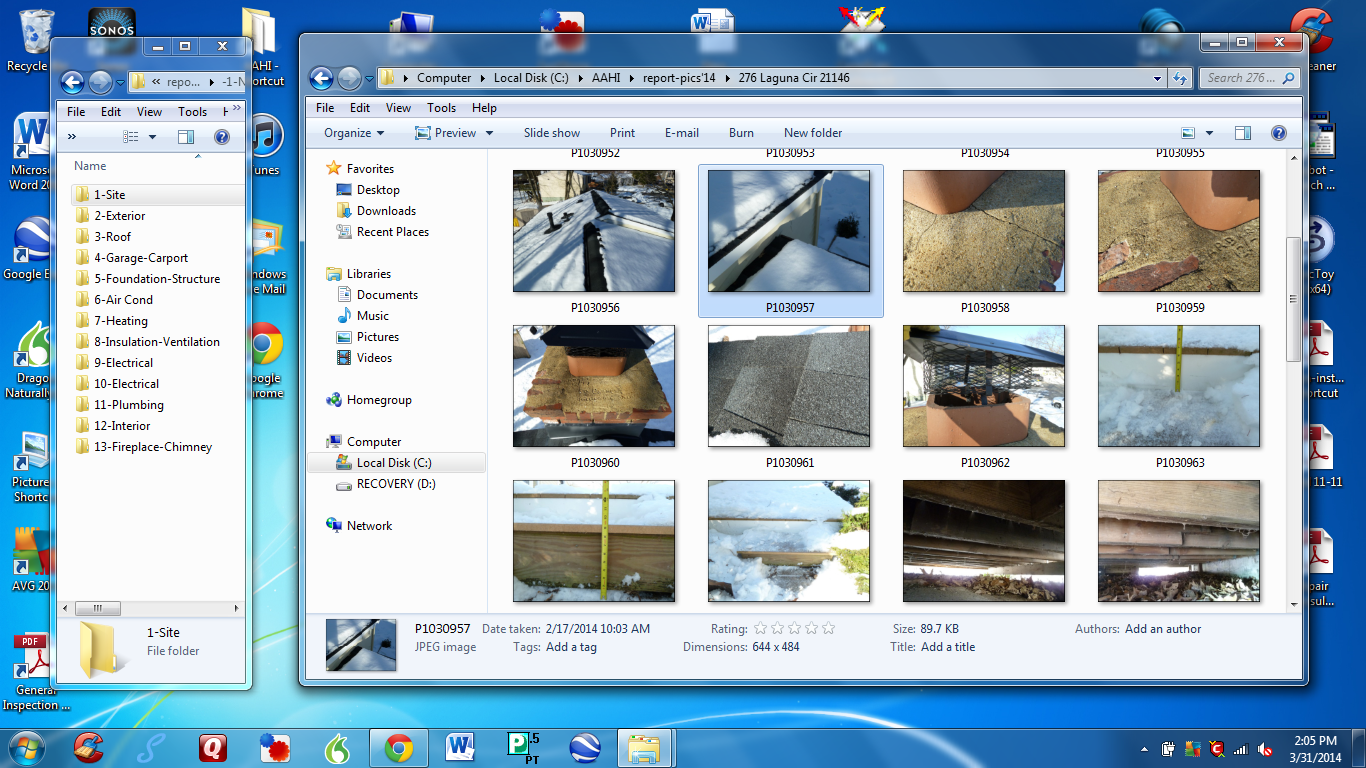Select the P1030961 thumbnail
This screenshot has width=1366, height=768.
788,386
